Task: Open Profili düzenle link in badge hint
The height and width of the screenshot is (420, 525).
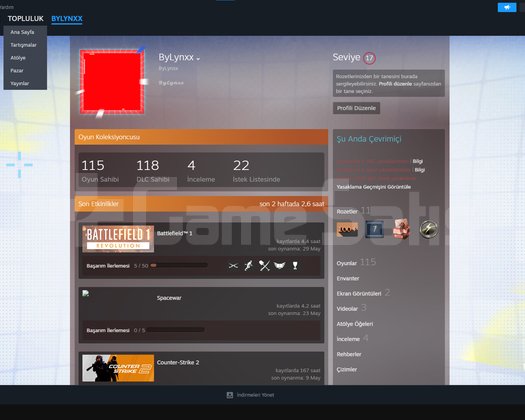Action: pos(395,84)
